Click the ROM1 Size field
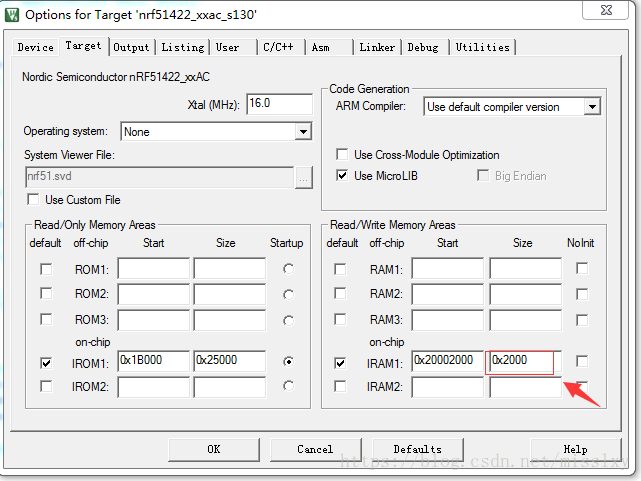This screenshot has width=641, height=481. 230,268
